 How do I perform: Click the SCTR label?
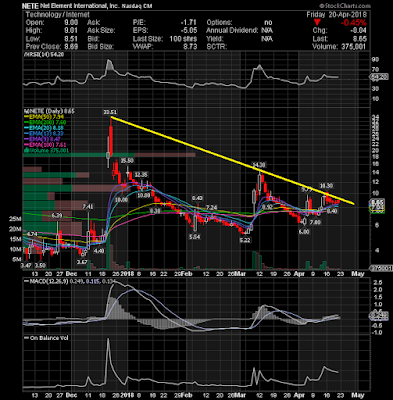pyautogui.click(x=217, y=46)
